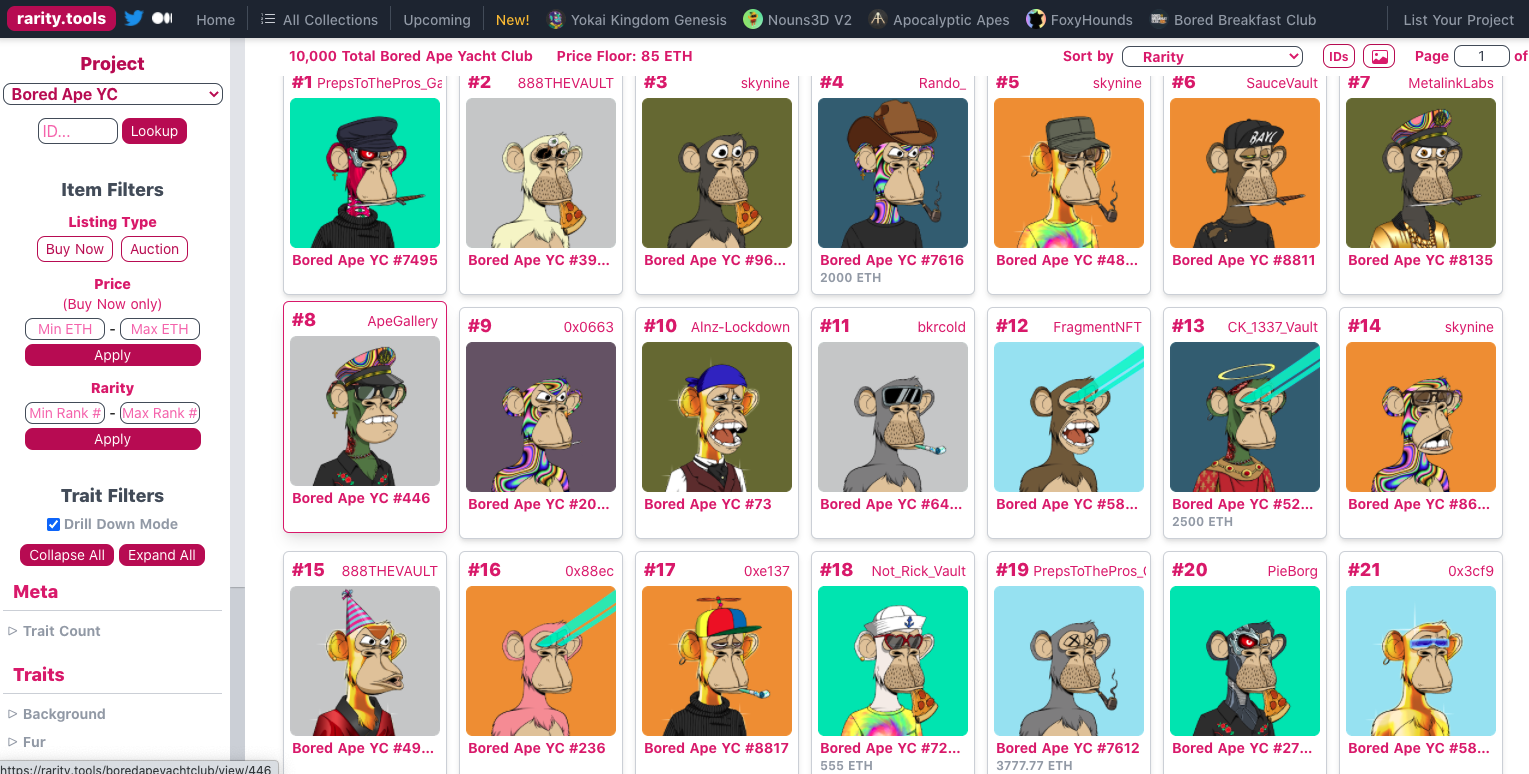Click owner Rando_ on rank #4 card
Image resolution: width=1529 pixels, height=774 pixels.
[x=942, y=83]
